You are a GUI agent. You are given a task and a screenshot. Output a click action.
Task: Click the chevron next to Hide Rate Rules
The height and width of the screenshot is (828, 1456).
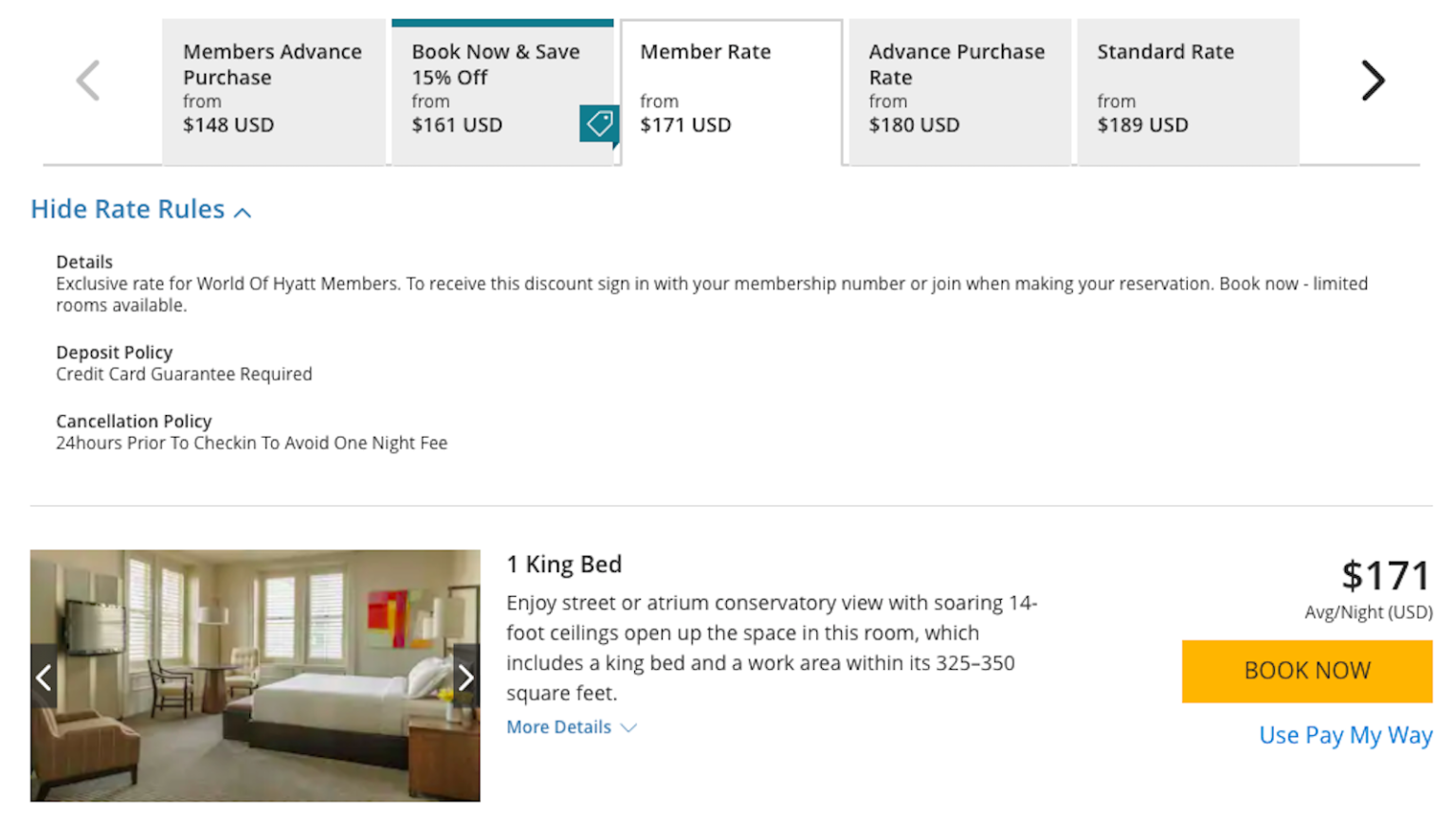coord(244,210)
